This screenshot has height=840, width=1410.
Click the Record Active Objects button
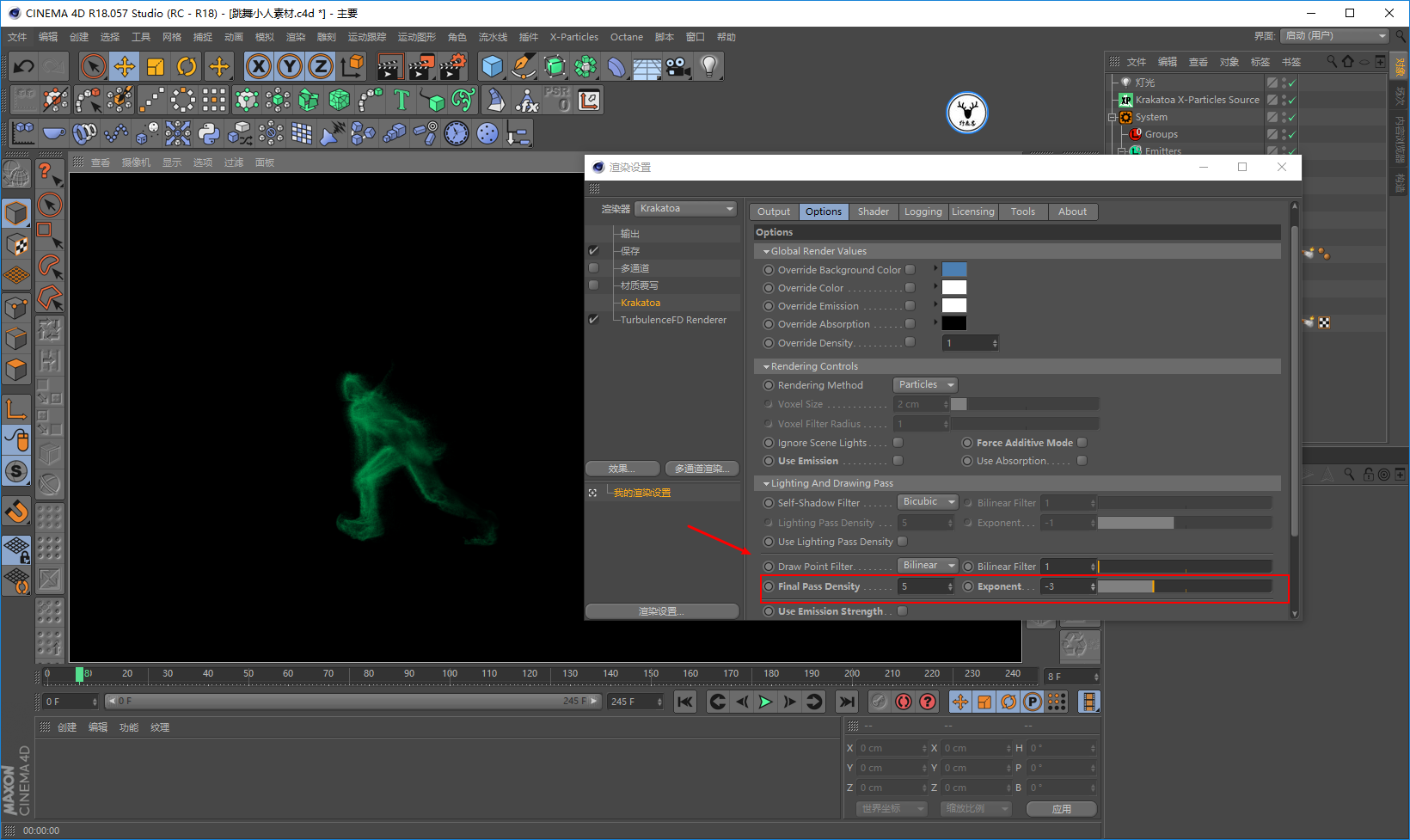(879, 702)
